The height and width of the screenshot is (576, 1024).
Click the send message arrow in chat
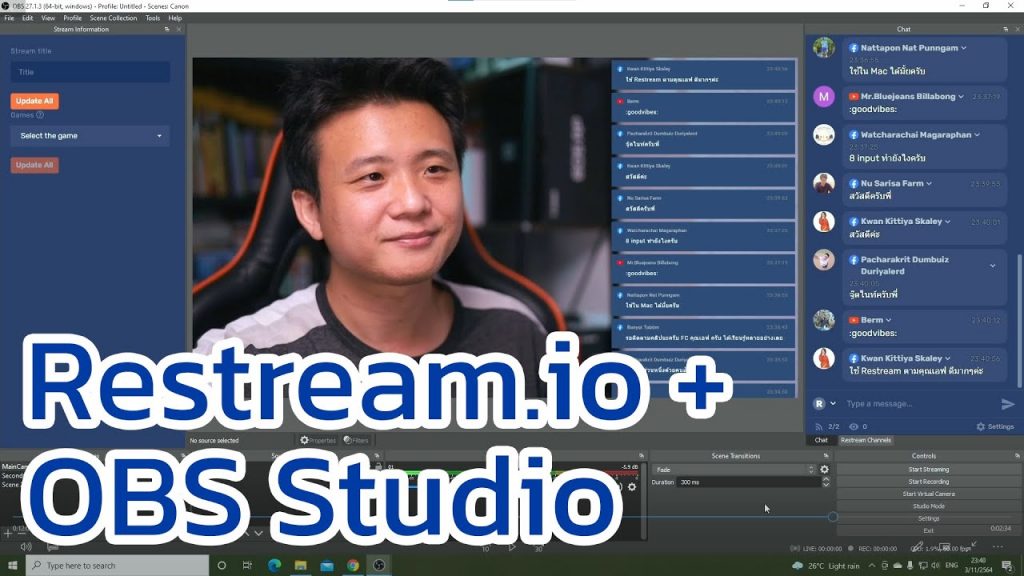pos(1007,404)
